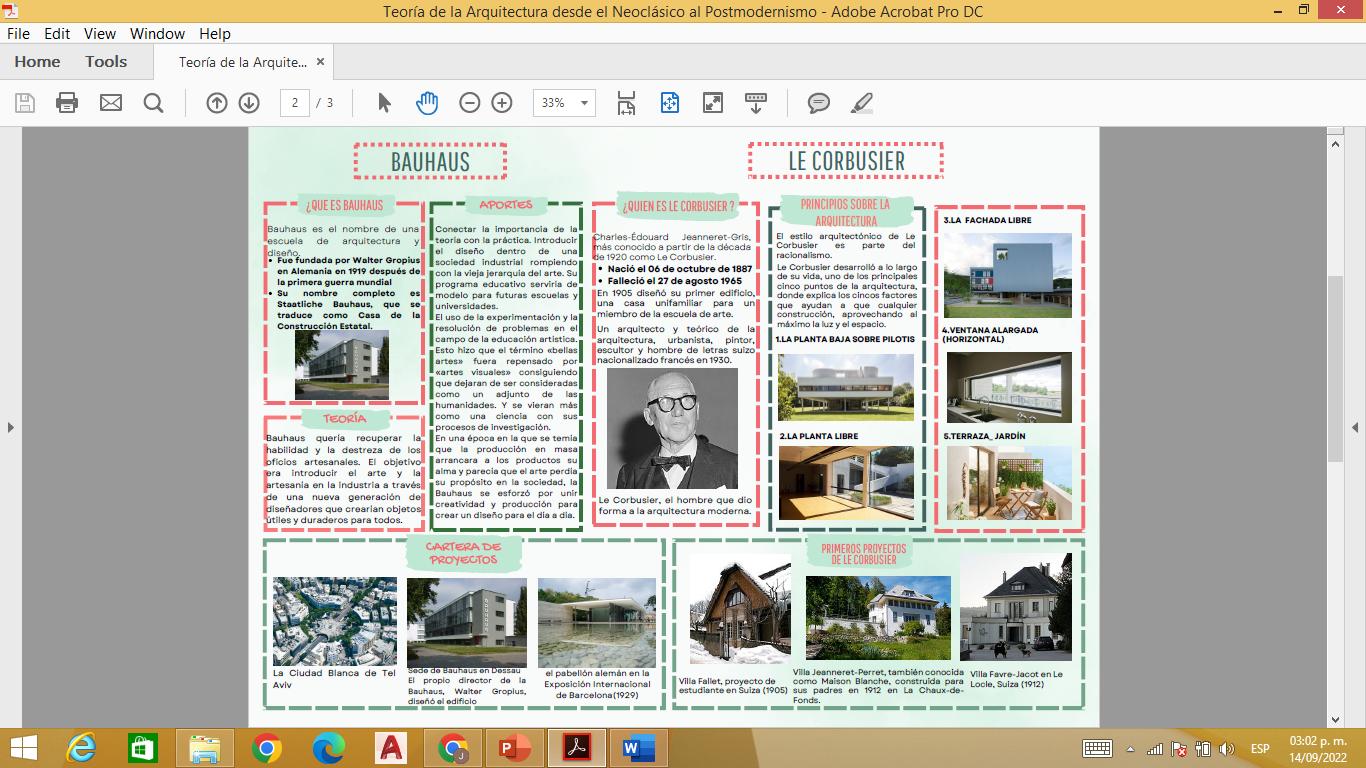Click the ESP input language indicator
The image size is (1366, 768).
(x=1260, y=748)
